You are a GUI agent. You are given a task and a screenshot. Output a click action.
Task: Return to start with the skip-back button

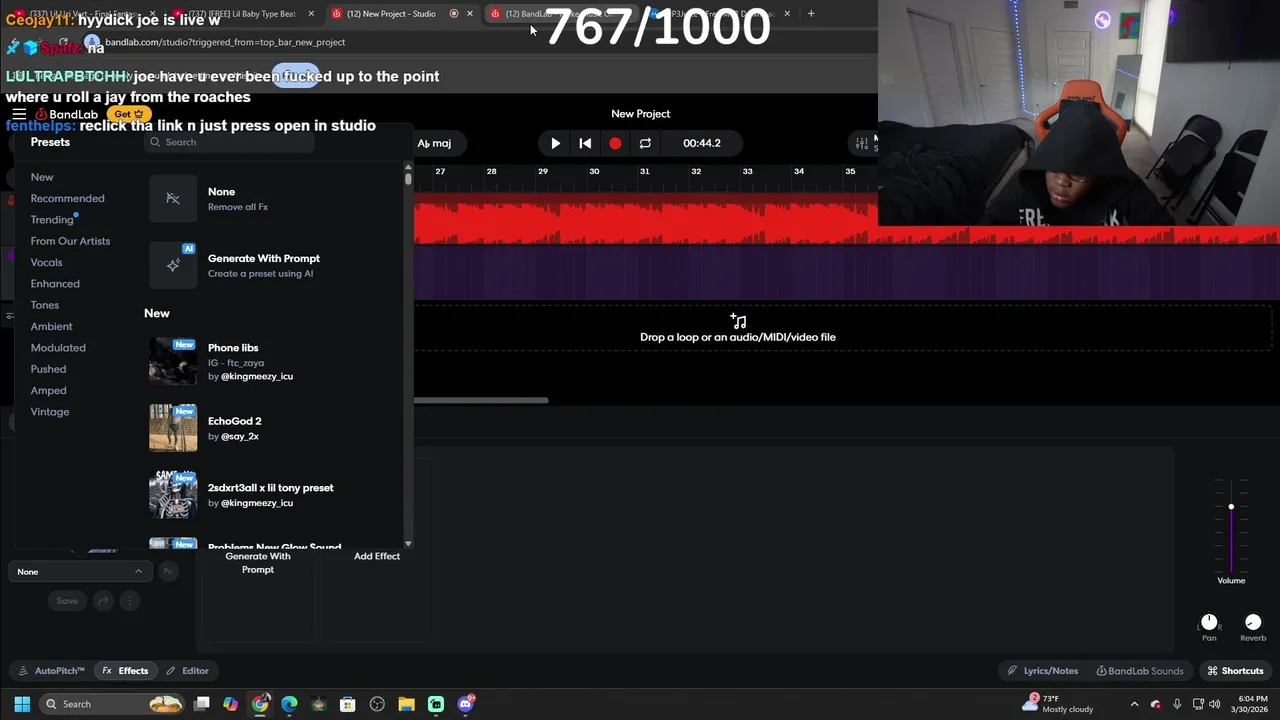(x=585, y=143)
